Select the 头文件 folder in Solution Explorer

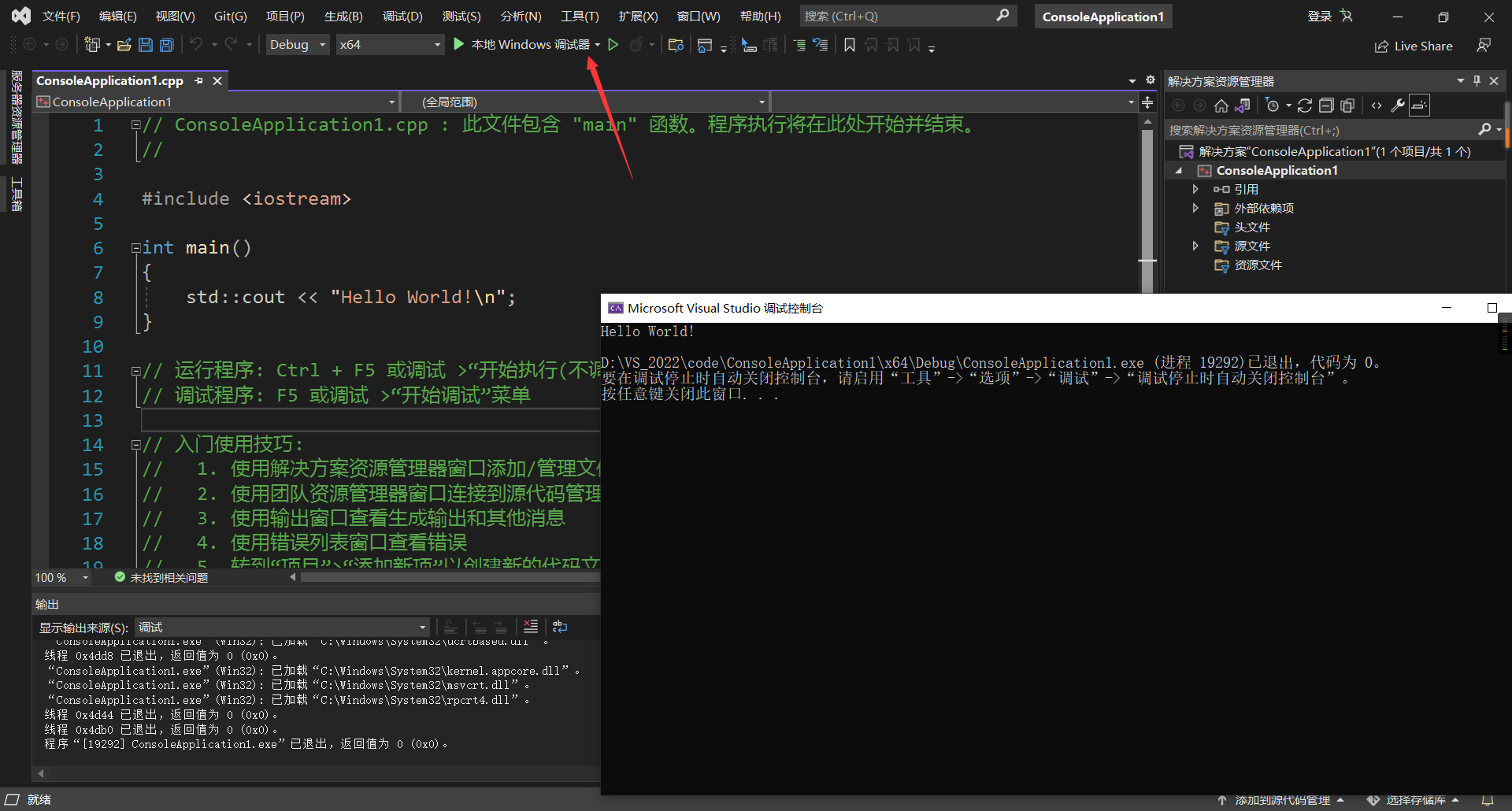click(x=1252, y=227)
